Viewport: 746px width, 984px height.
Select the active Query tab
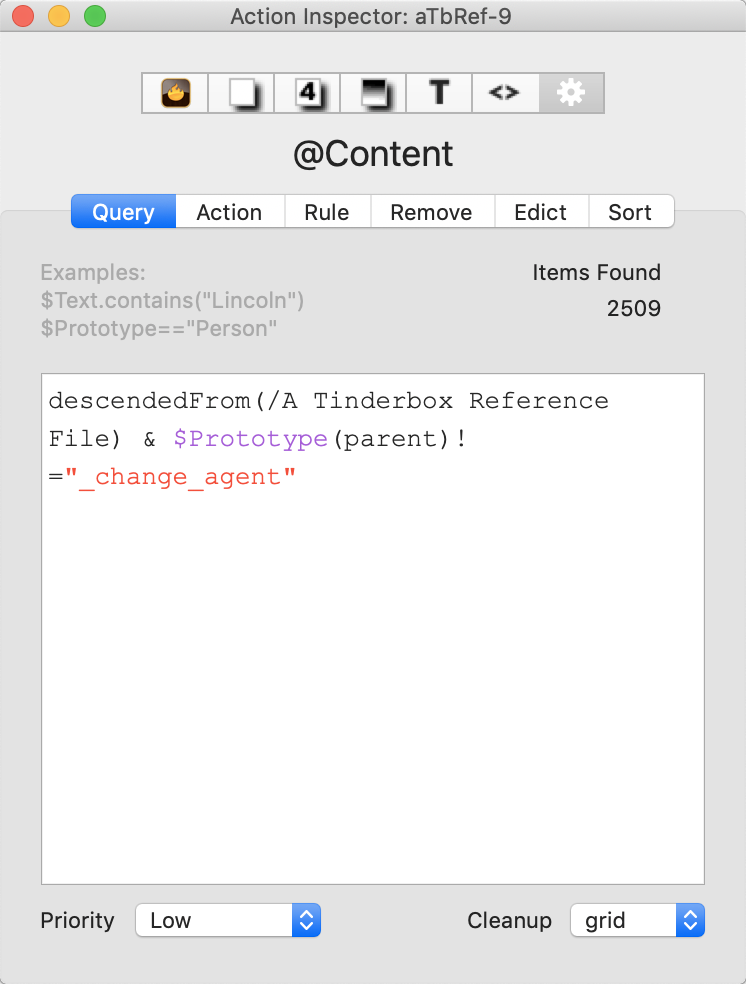point(122,212)
